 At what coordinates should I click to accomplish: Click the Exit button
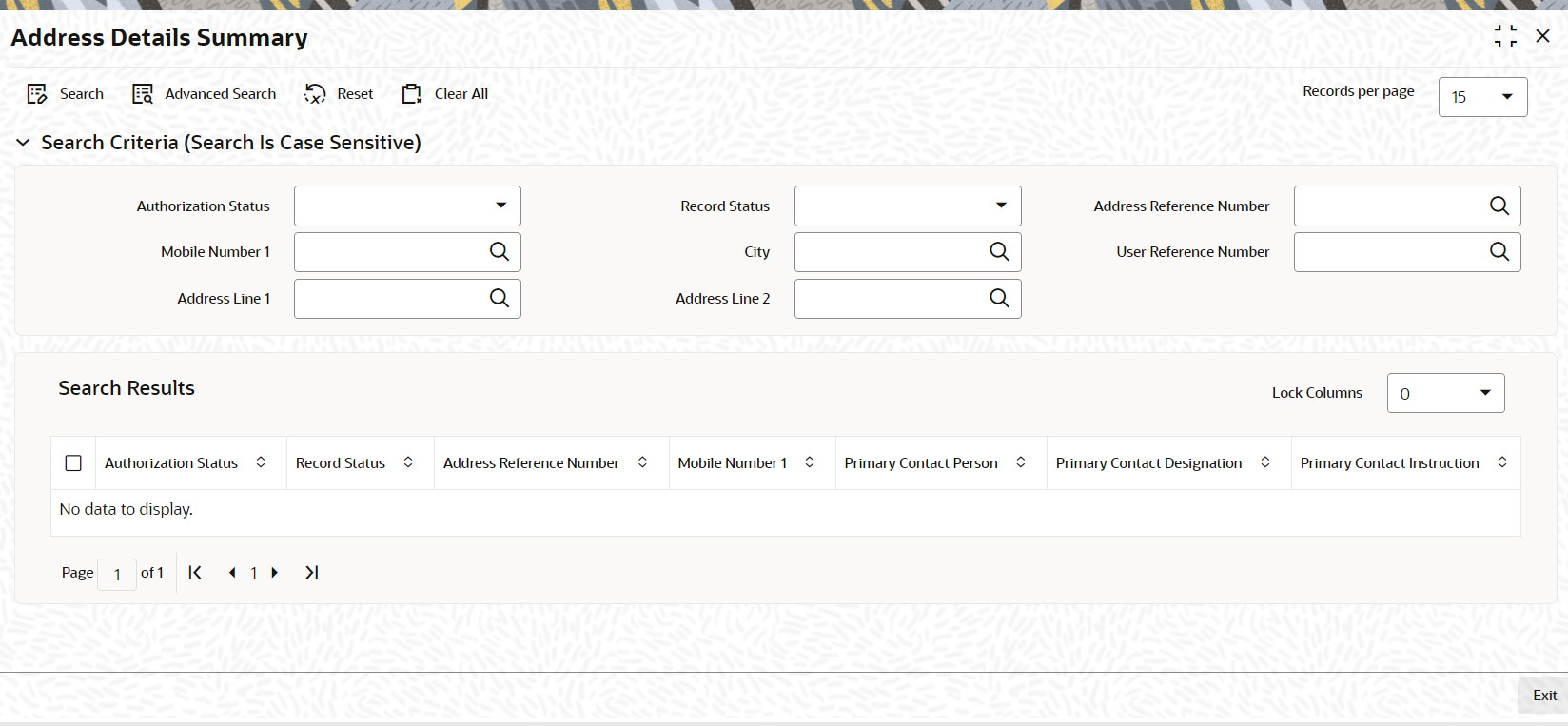click(x=1544, y=696)
